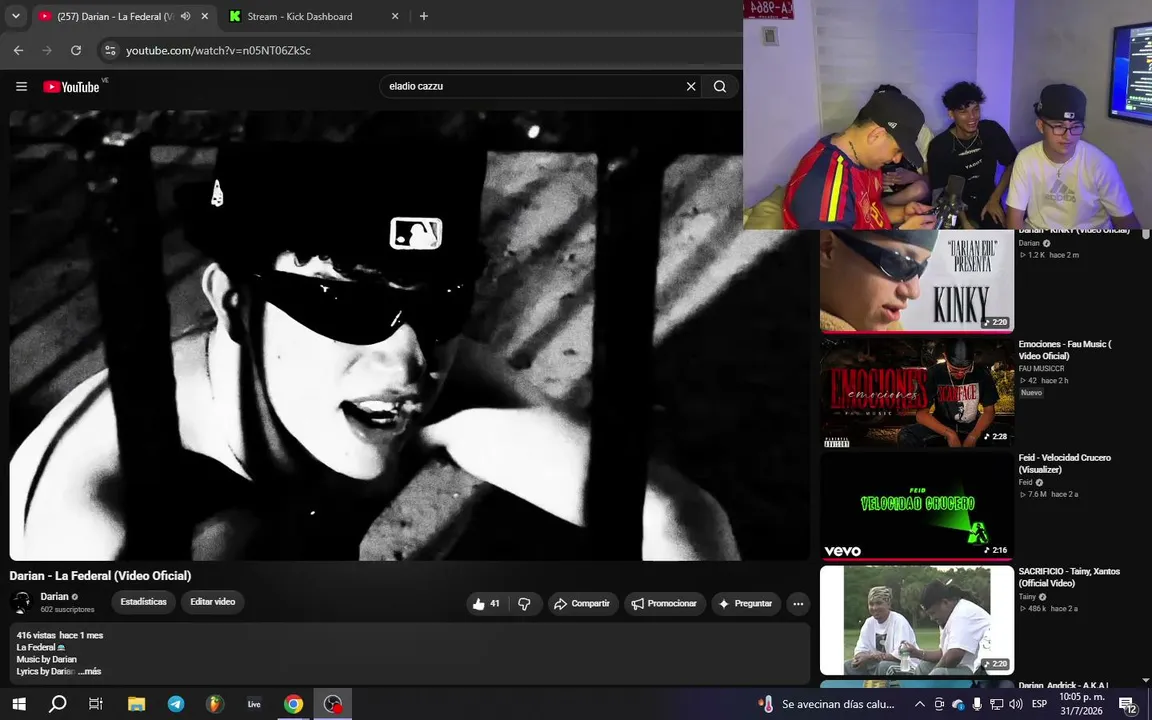
Task: Open more actions three-dot menu
Action: click(x=798, y=604)
